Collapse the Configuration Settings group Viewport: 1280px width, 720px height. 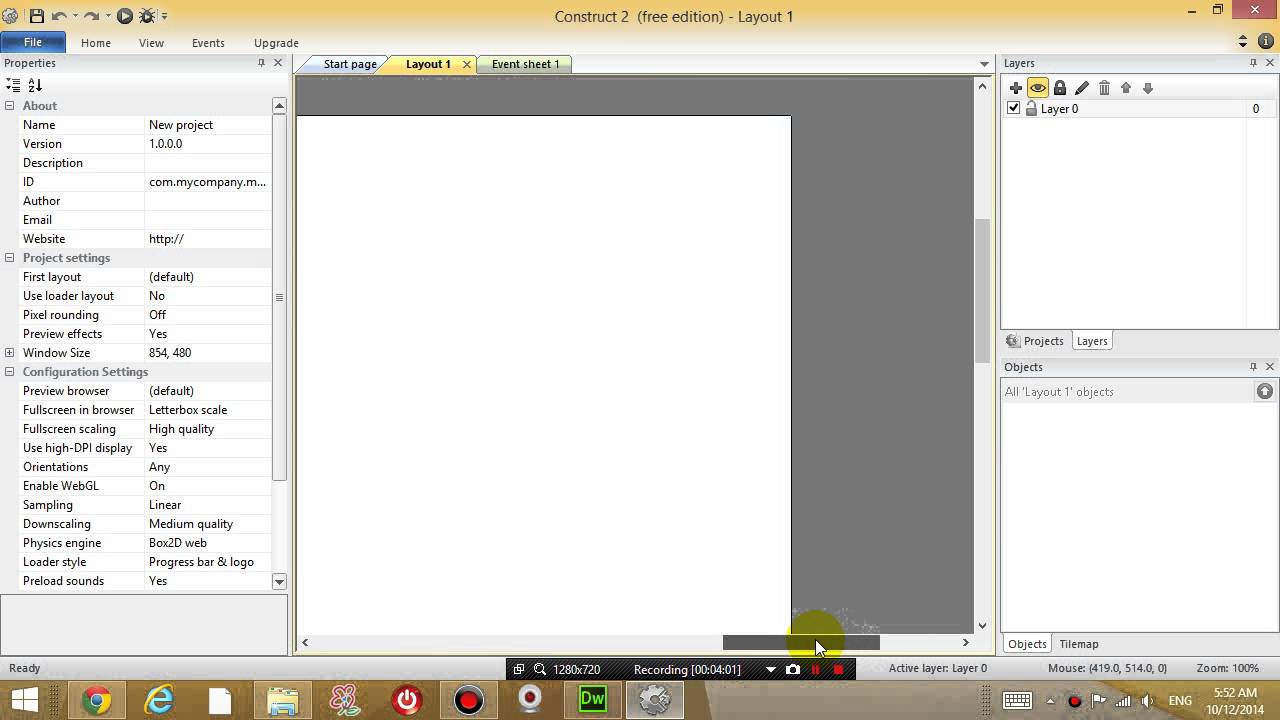(9, 372)
